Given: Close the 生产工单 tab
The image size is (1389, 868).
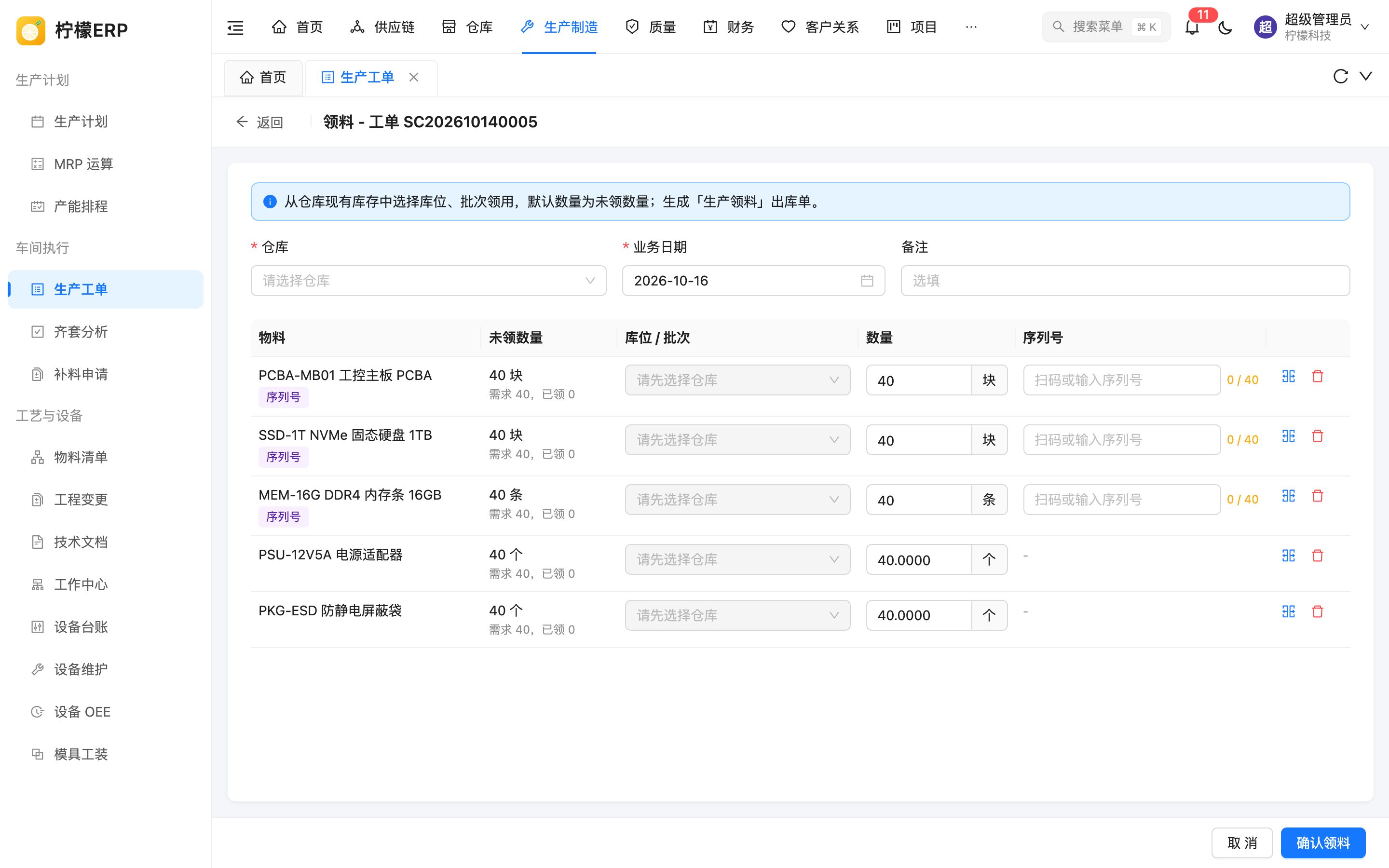Looking at the screenshot, I should pyautogui.click(x=414, y=77).
